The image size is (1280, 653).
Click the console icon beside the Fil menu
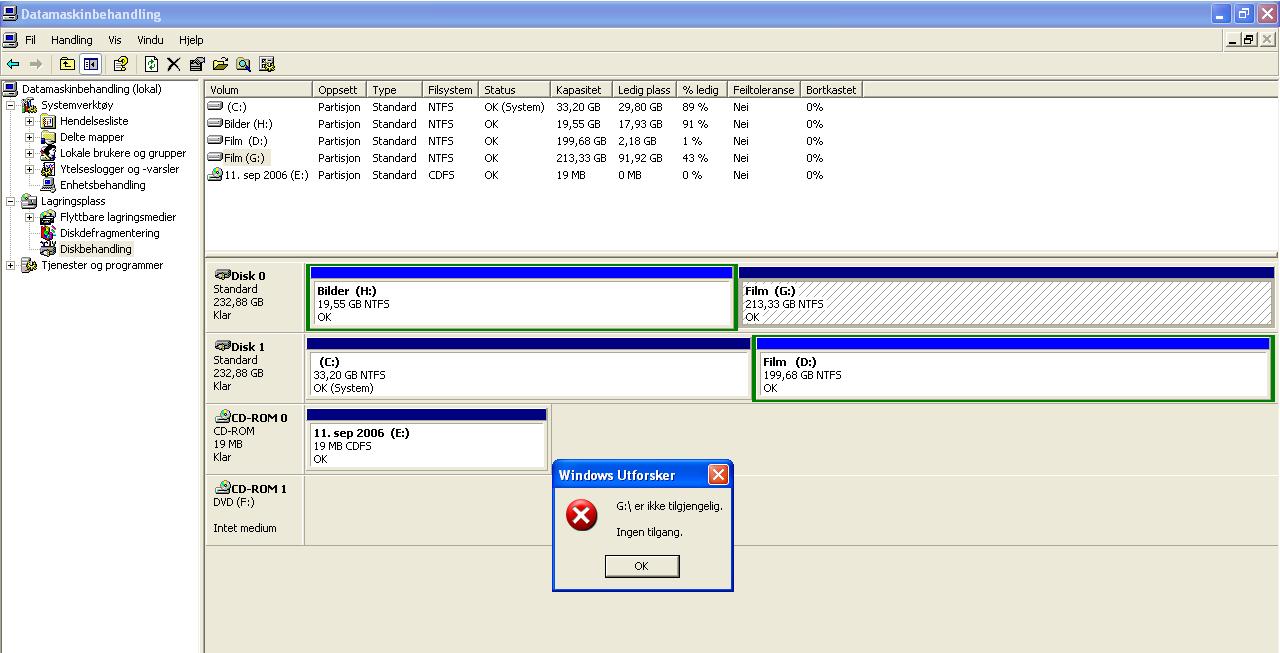10,40
